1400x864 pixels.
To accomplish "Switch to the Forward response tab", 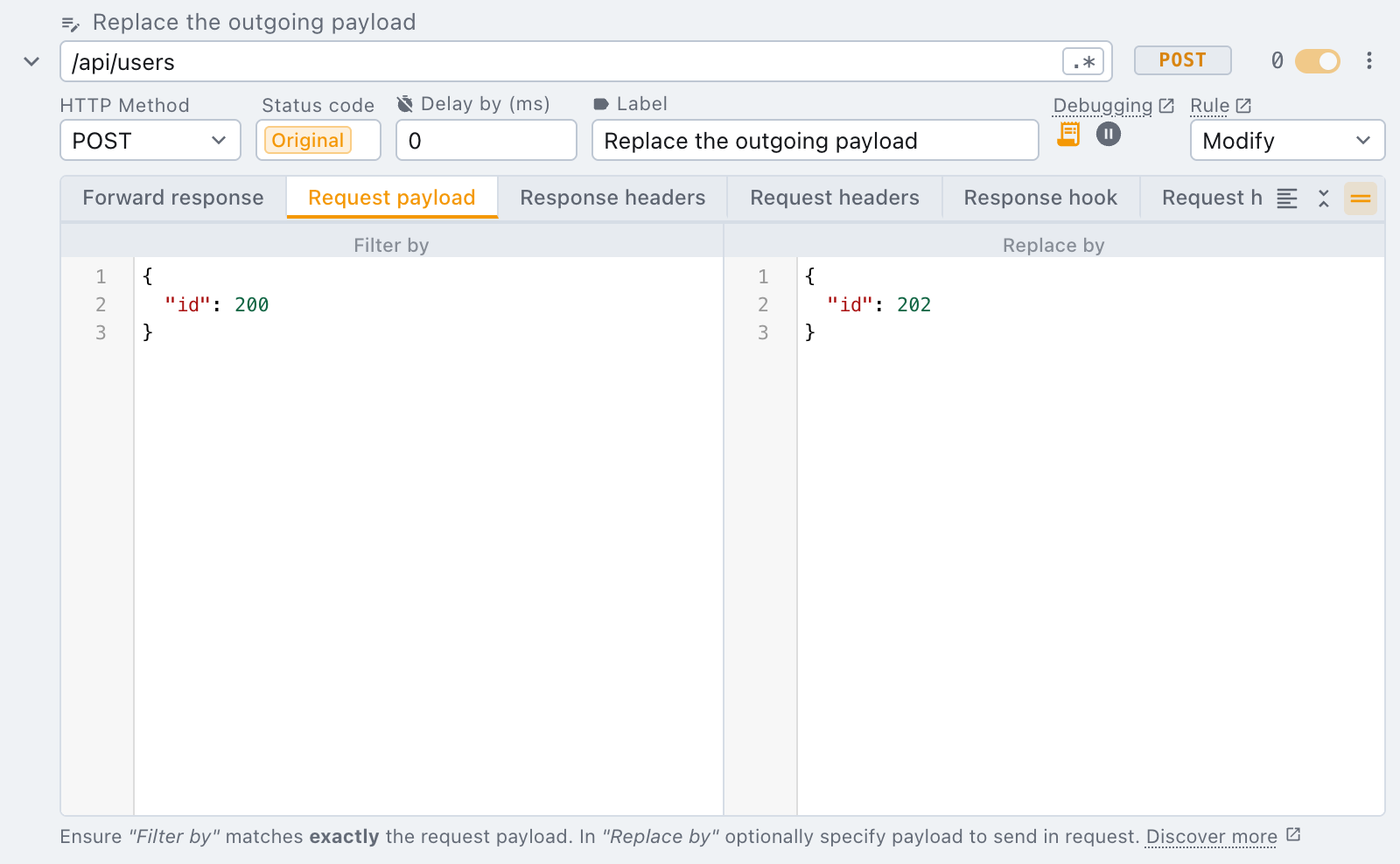I will coord(173,198).
